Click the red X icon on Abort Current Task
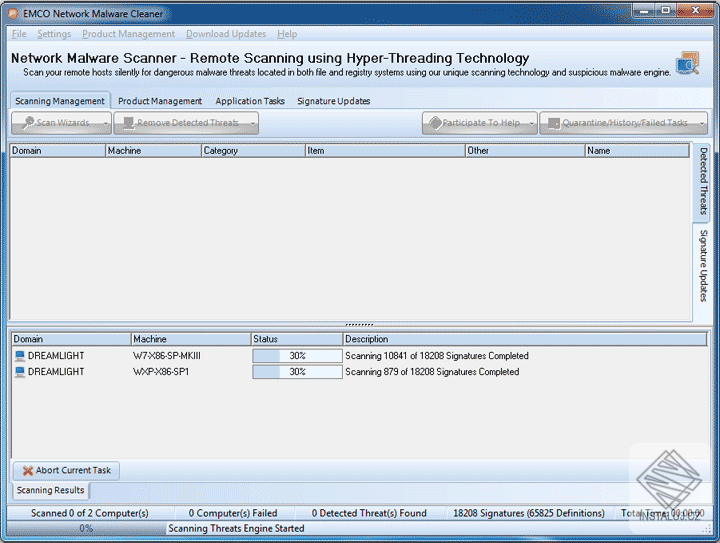This screenshot has height=543, width=720. click(x=28, y=470)
